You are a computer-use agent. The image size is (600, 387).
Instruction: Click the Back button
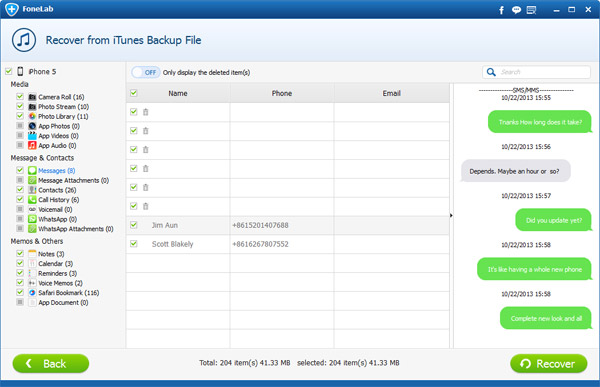coord(51,363)
